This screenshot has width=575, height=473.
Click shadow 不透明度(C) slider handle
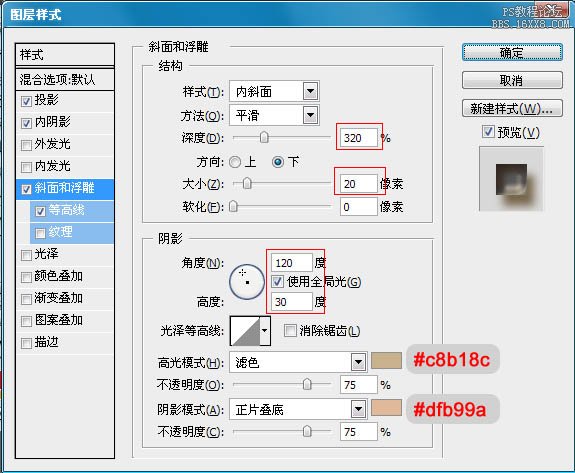click(x=307, y=431)
